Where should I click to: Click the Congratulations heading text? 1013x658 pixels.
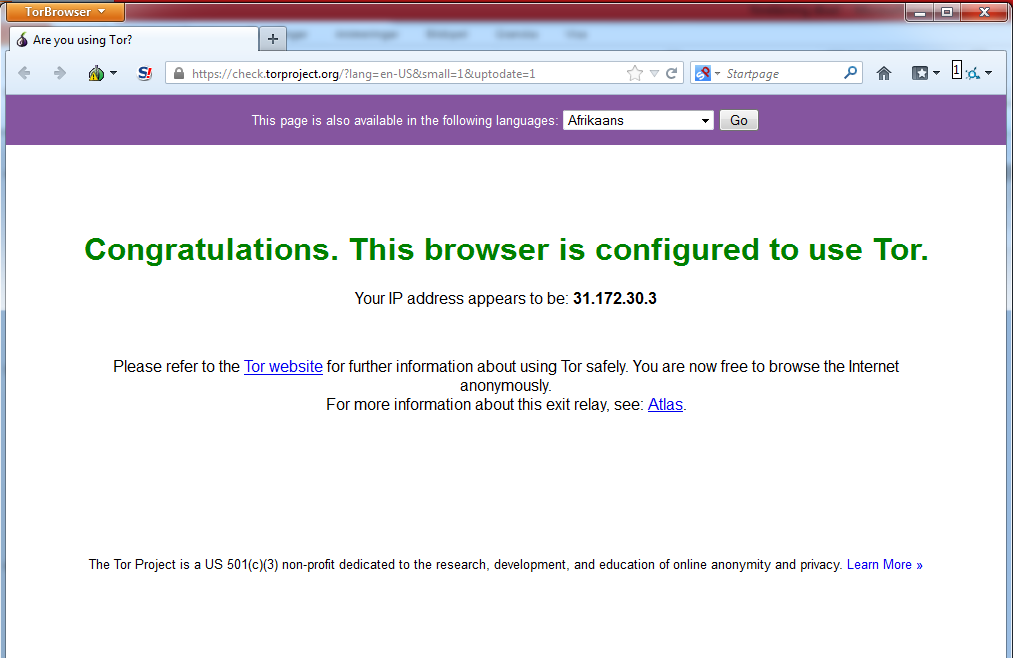pos(506,249)
